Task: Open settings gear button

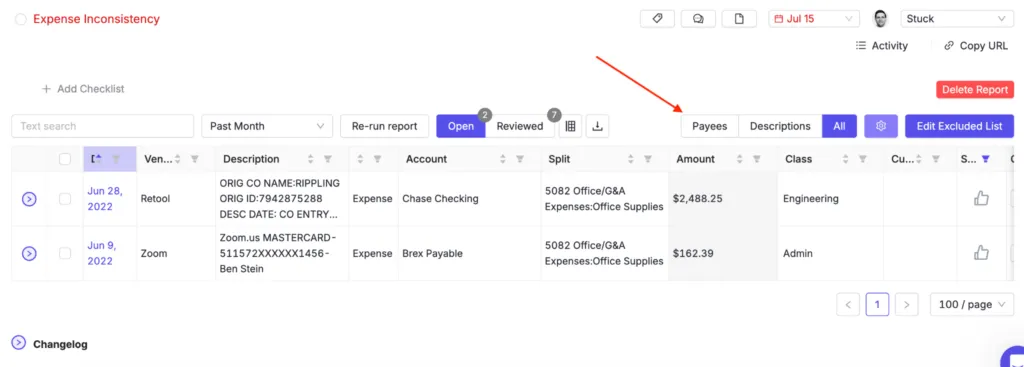Action: pos(881,126)
